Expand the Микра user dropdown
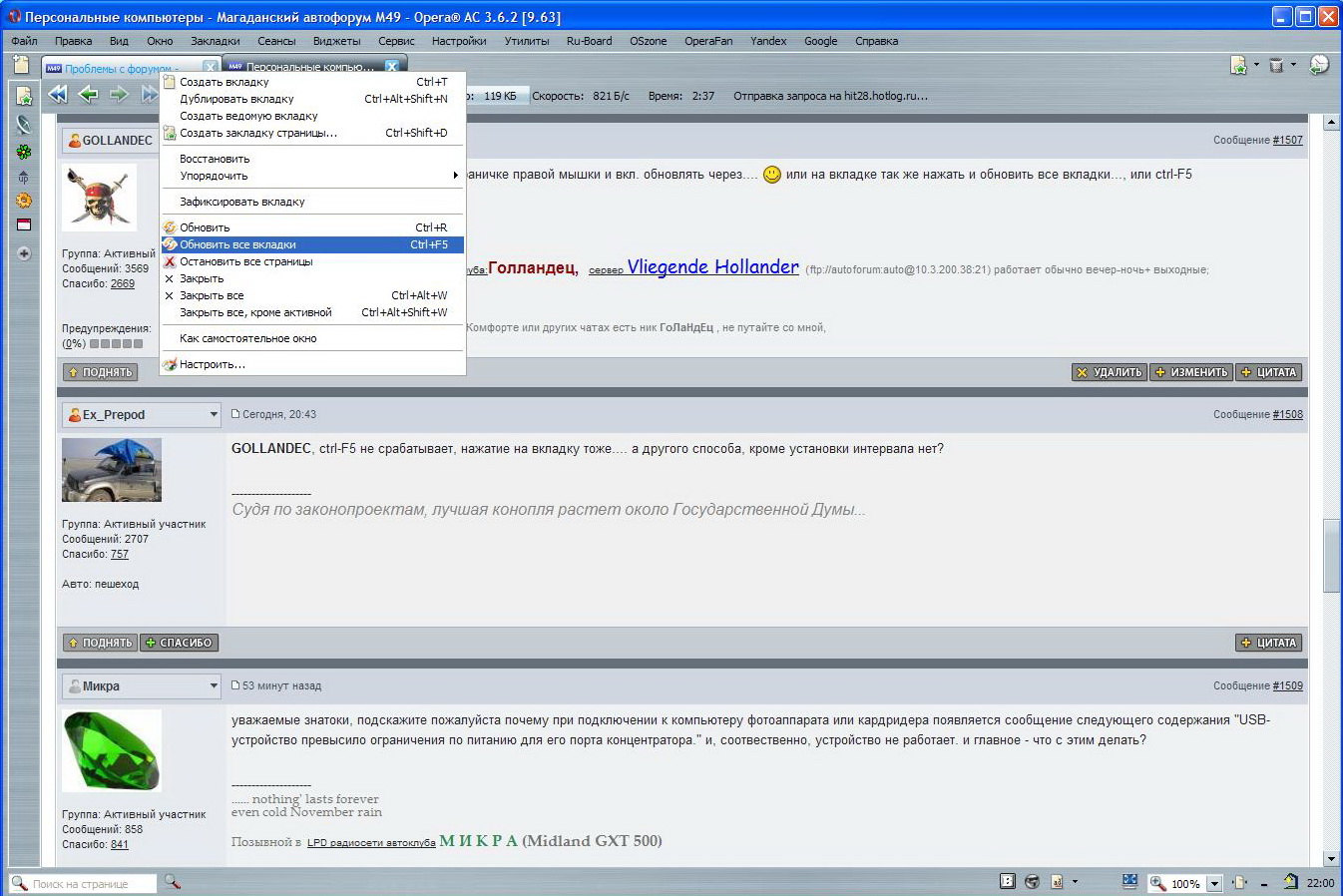 tap(213, 686)
